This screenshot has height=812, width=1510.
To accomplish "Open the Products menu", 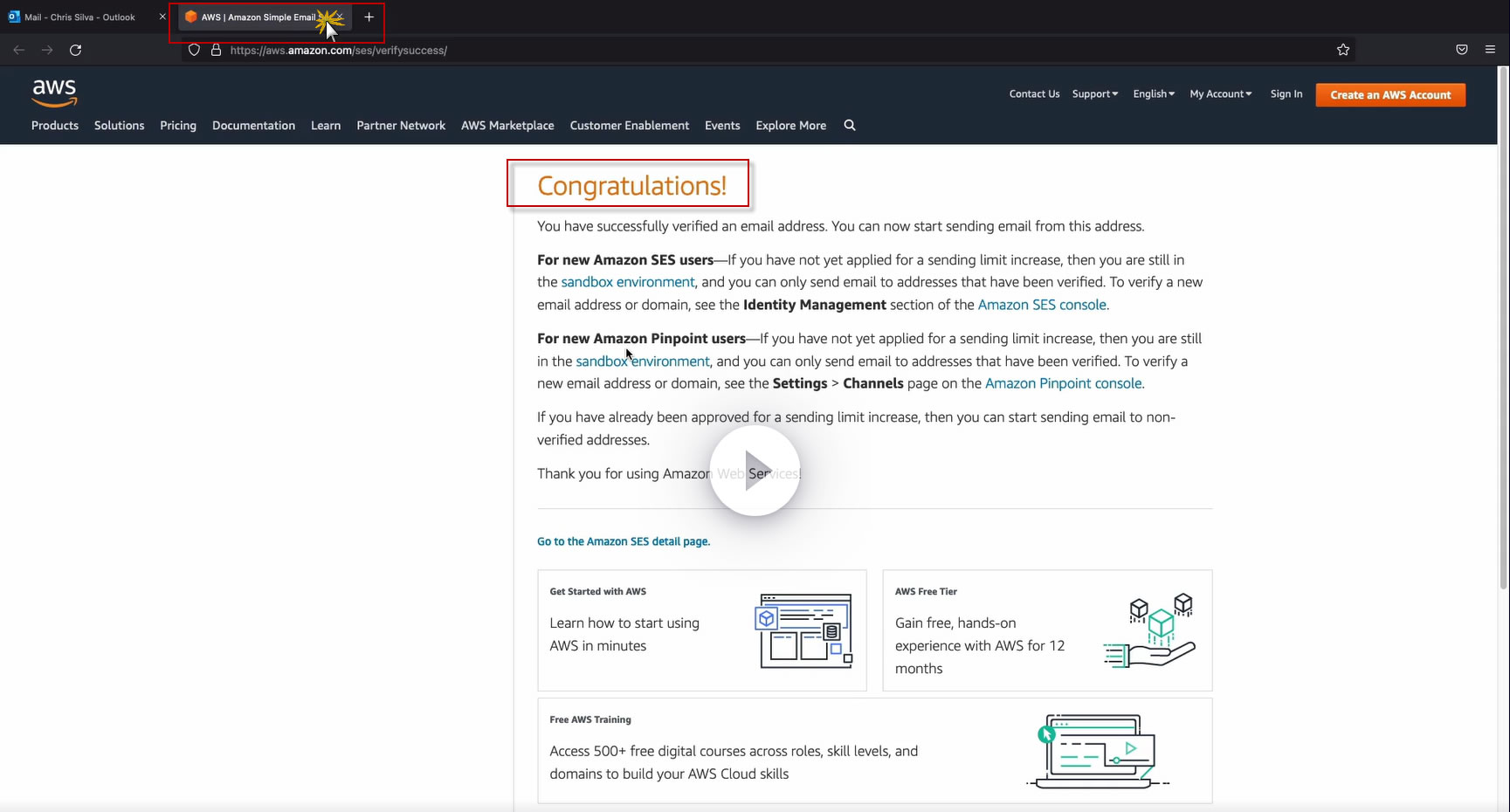I will pyautogui.click(x=55, y=126).
